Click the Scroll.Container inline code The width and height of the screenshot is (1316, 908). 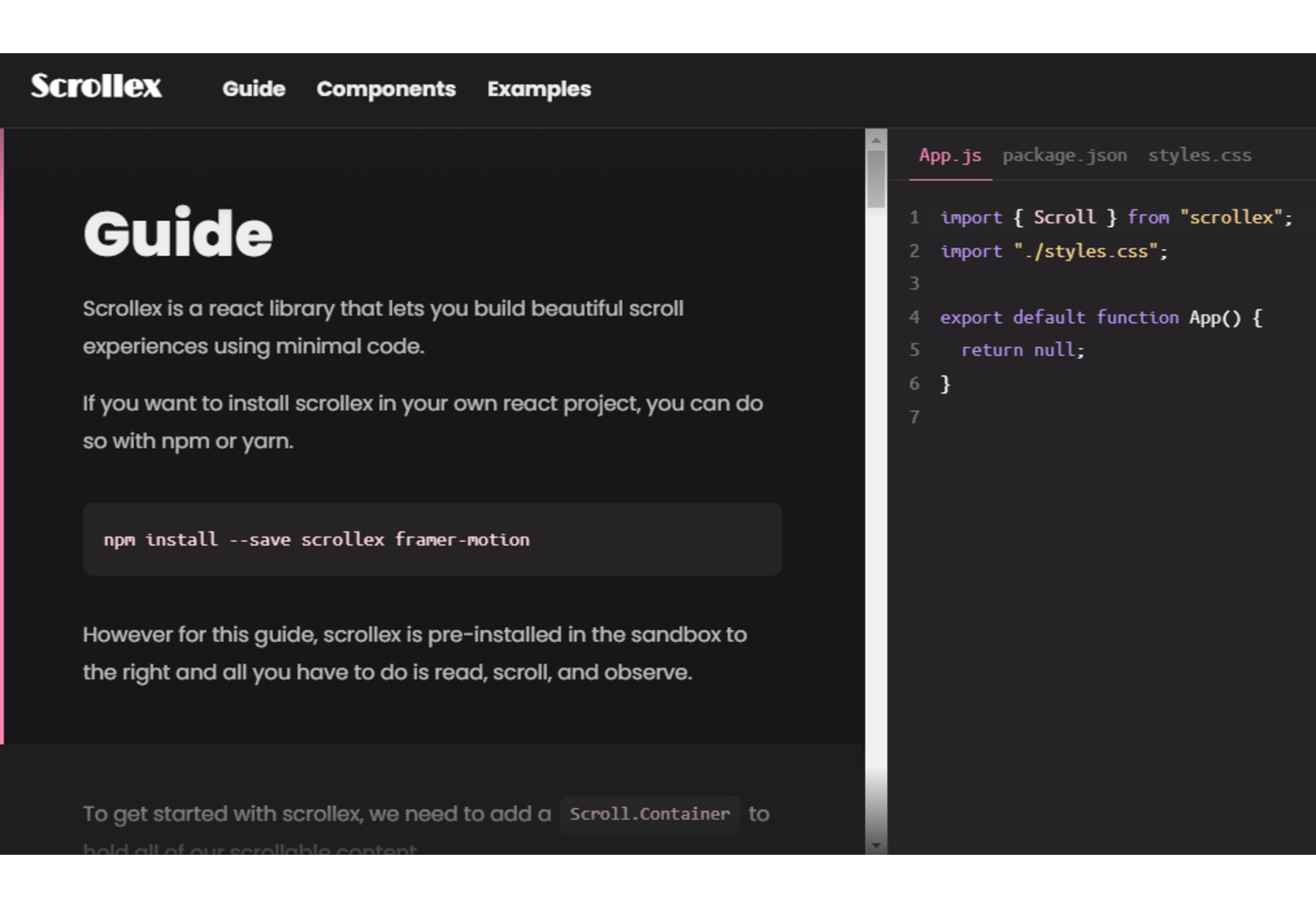649,814
